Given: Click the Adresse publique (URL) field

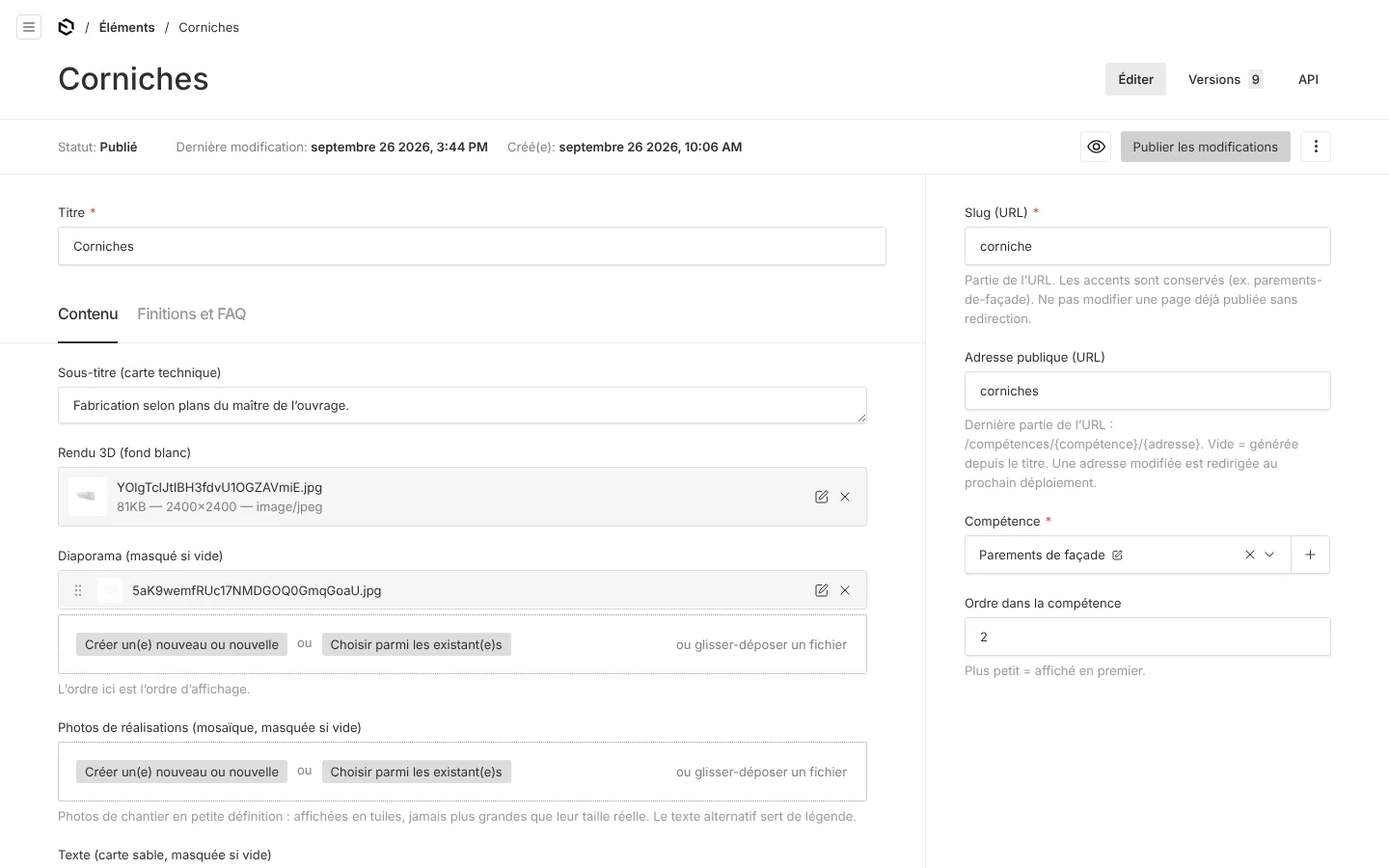Looking at the screenshot, I should [1147, 391].
